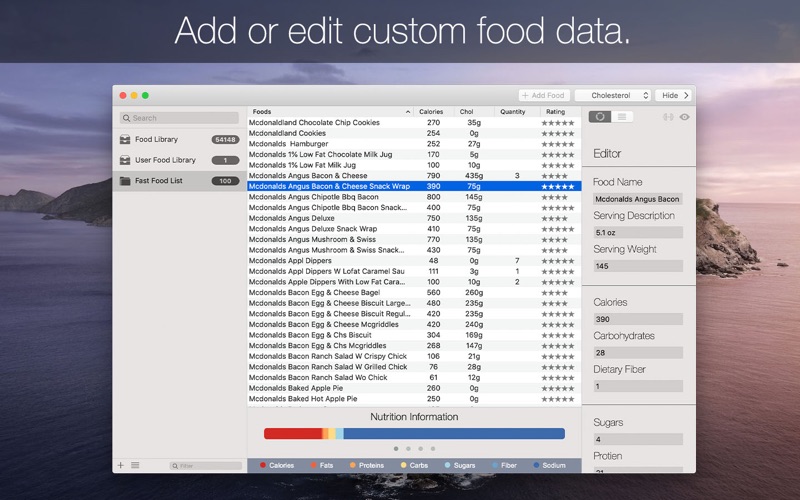This screenshot has height=500, width=800.
Task: Hide the editor panel
Action: [x=673, y=95]
